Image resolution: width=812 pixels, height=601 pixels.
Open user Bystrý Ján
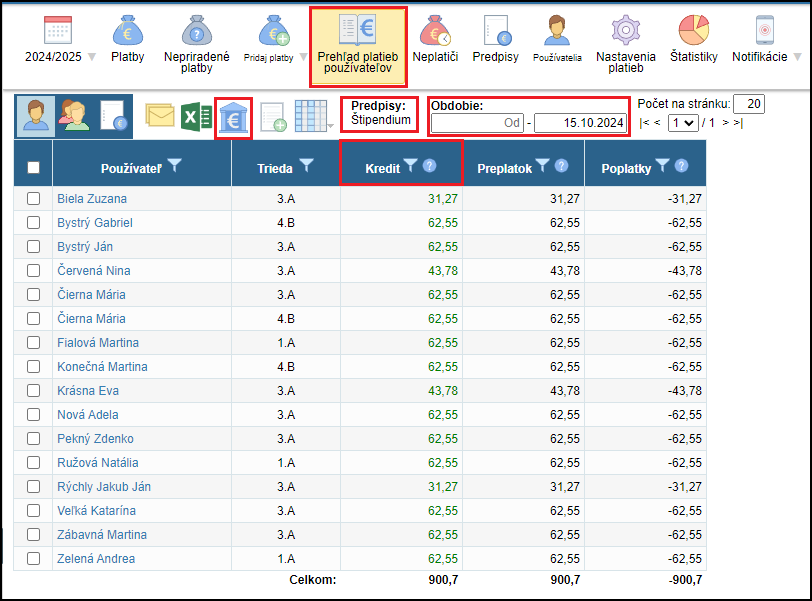(x=85, y=246)
